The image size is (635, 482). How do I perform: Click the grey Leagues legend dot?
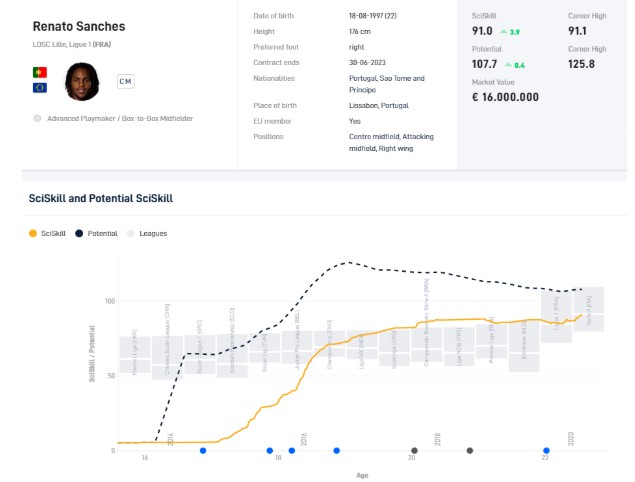[130, 233]
